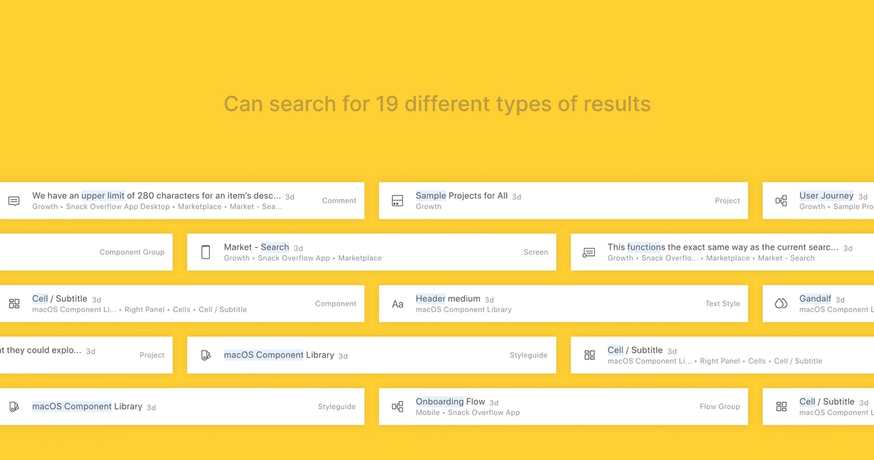The image size is (874, 460).
Task: Click the Aa text style icon for Header medium
Action: pyautogui.click(x=397, y=304)
